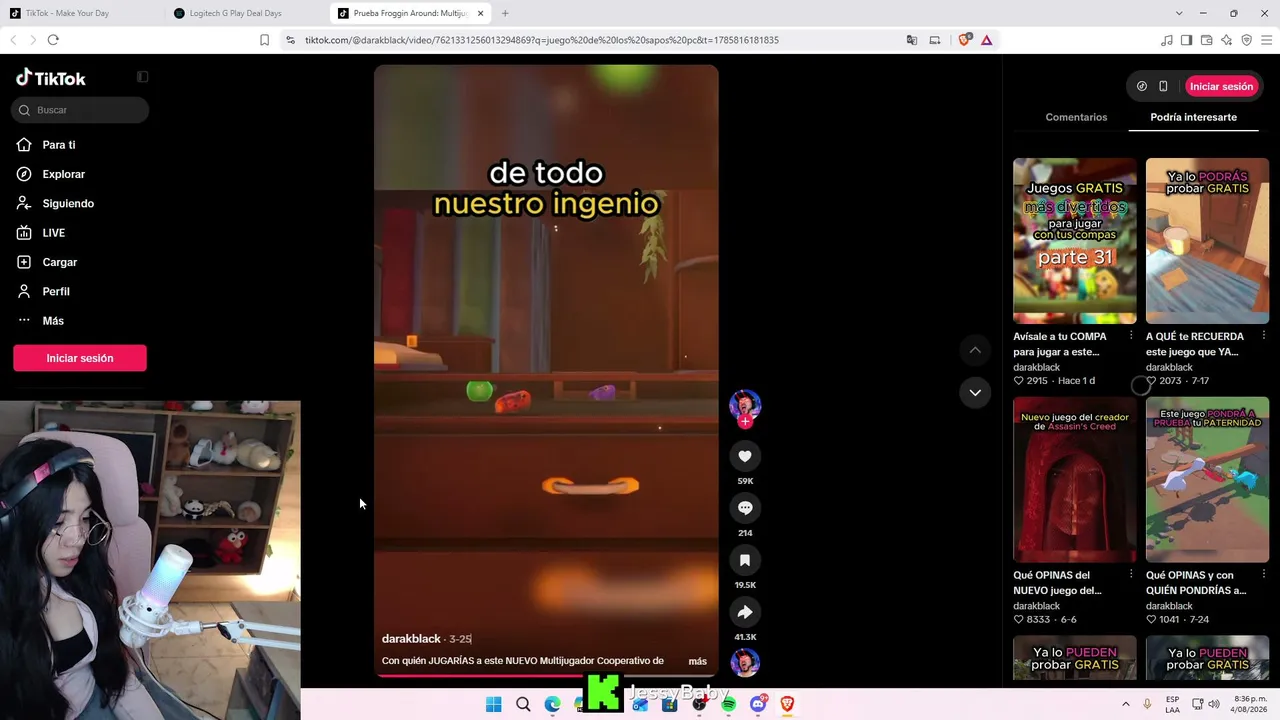The width and height of the screenshot is (1280, 720).
Task: Open Spotify from the taskbar
Action: pyautogui.click(x=728, y=704)
